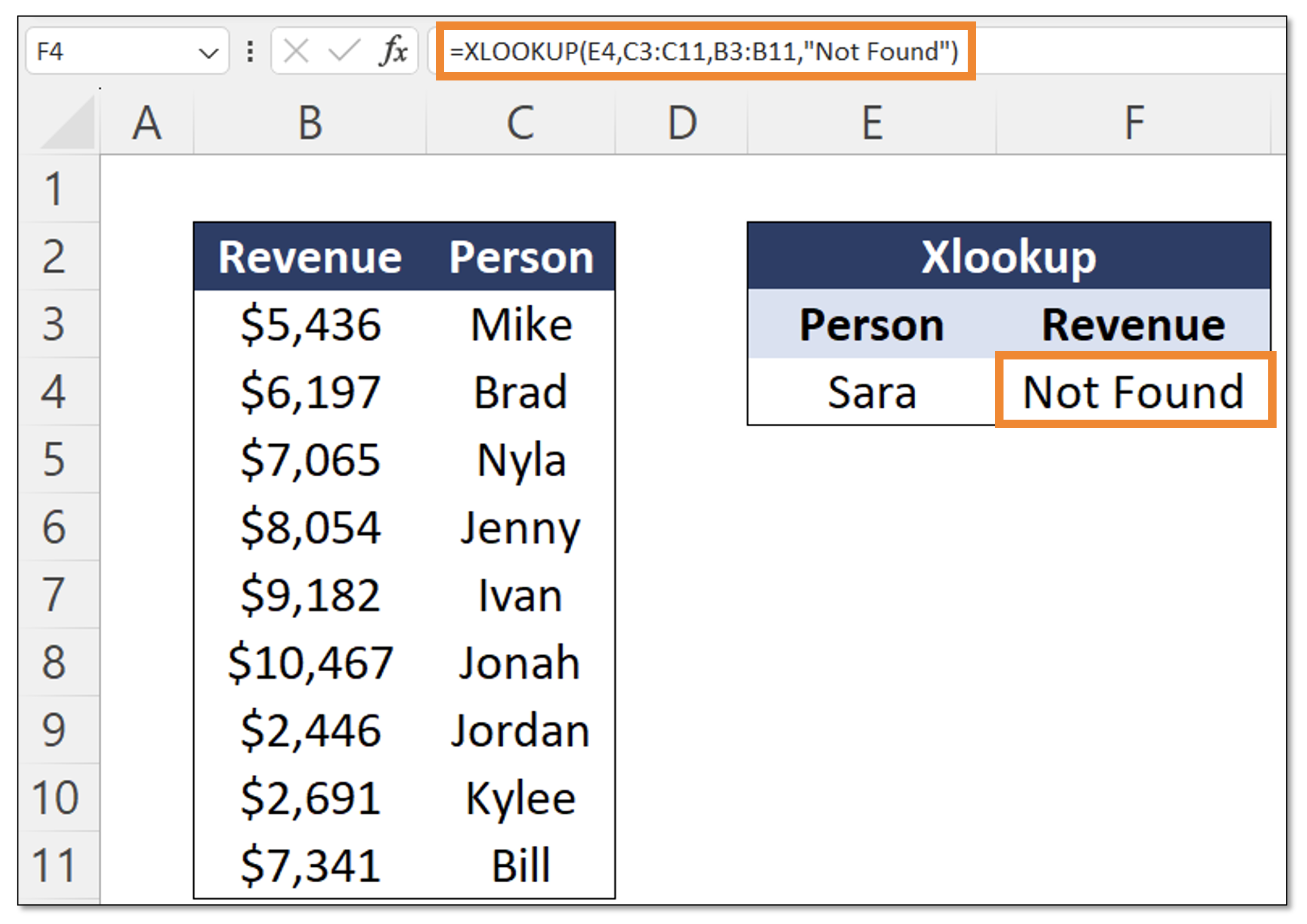
Task: Select the cell containing Sara
Action: 871,392
